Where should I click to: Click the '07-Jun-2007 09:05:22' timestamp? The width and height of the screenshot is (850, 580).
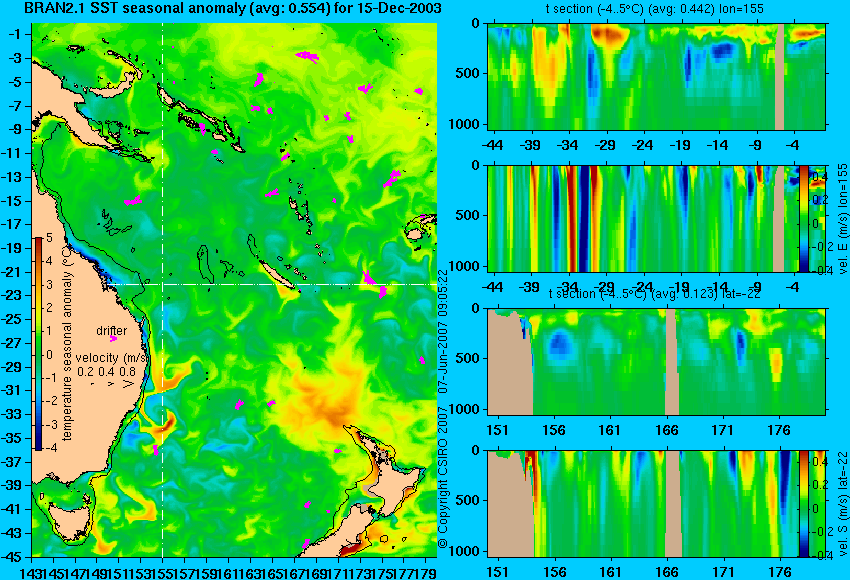click(443, 331)
